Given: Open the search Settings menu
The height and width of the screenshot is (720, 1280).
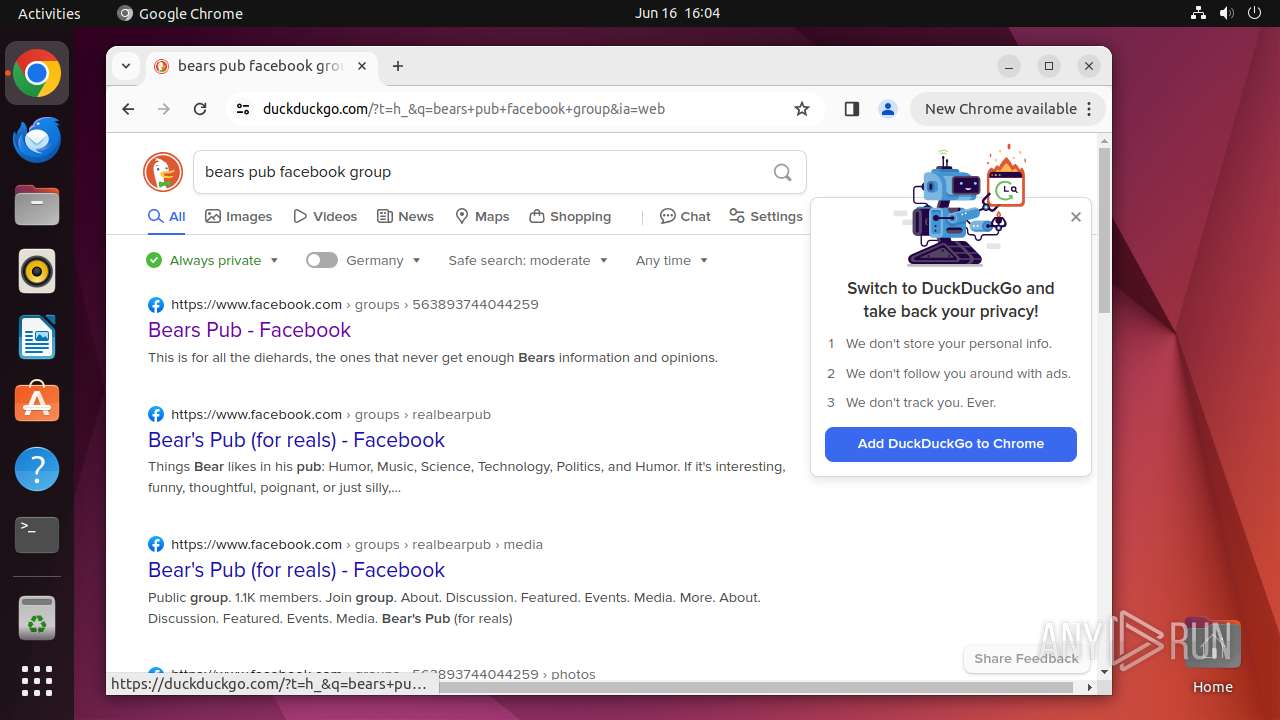Looking at the screenshot, I should [x=766, y=216].
